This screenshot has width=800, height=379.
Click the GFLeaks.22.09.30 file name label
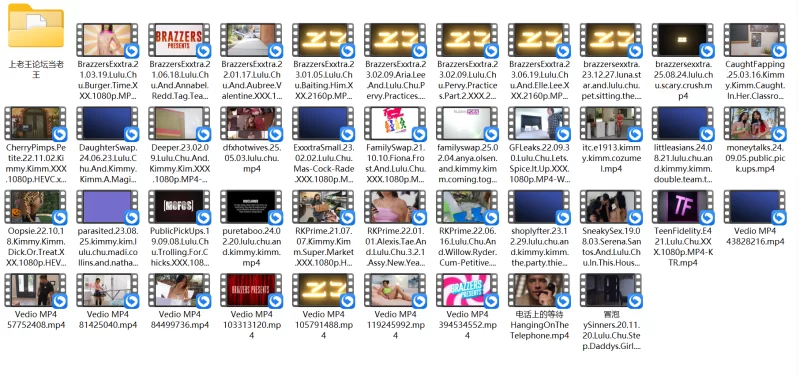(539, 164)
